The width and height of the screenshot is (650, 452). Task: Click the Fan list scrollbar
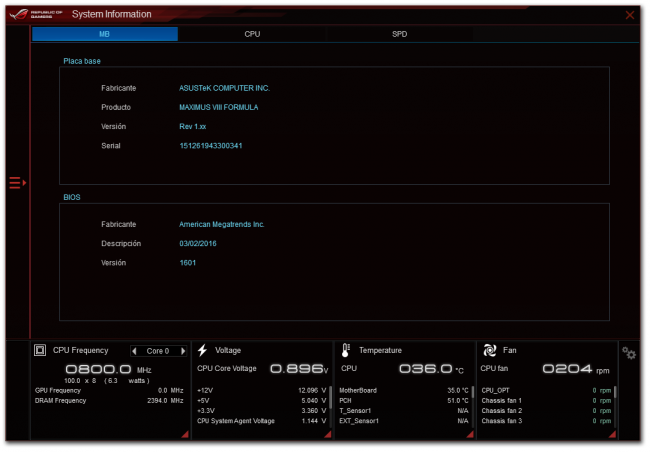click(x=614, y=394)
